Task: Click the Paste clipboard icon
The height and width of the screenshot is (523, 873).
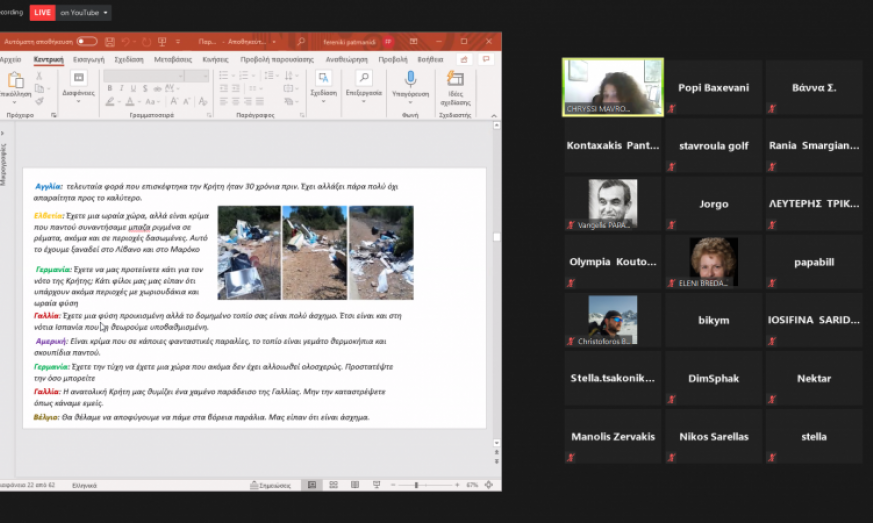Action: tap(16, 81)
